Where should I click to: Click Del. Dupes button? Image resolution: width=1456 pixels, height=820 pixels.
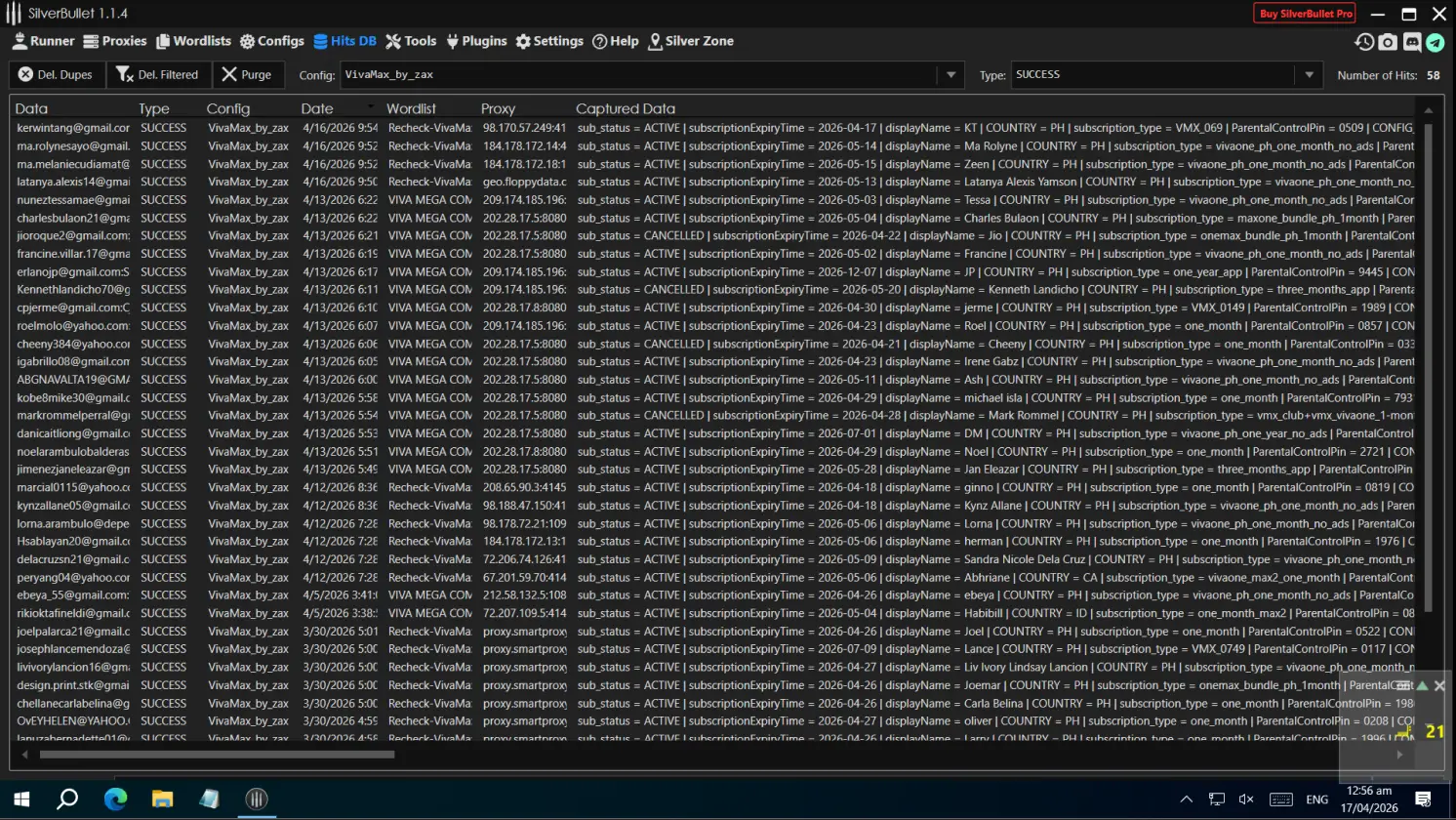(x=56, y=74)
